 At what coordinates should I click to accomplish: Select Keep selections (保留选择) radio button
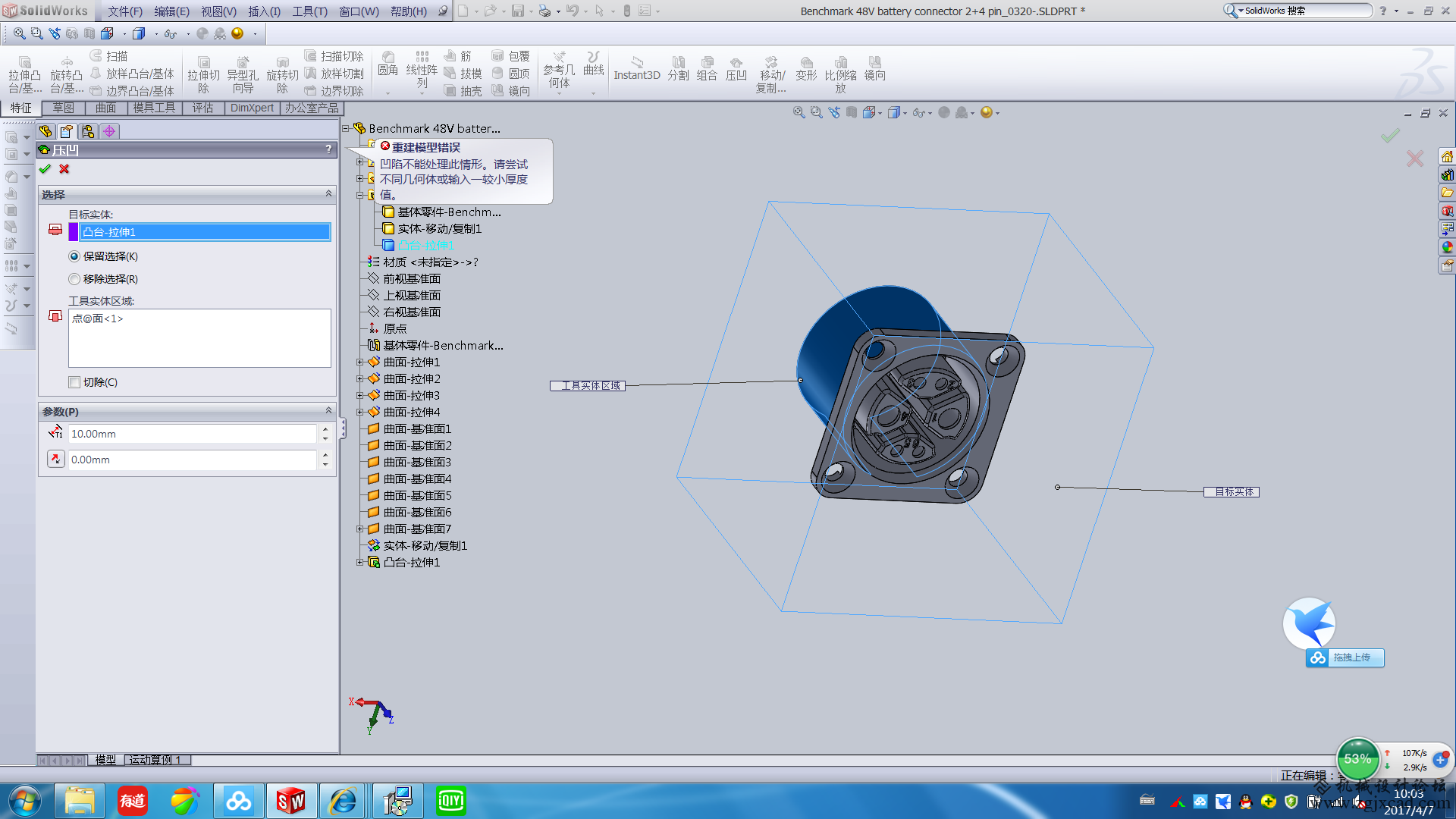[x=74, y=256]
